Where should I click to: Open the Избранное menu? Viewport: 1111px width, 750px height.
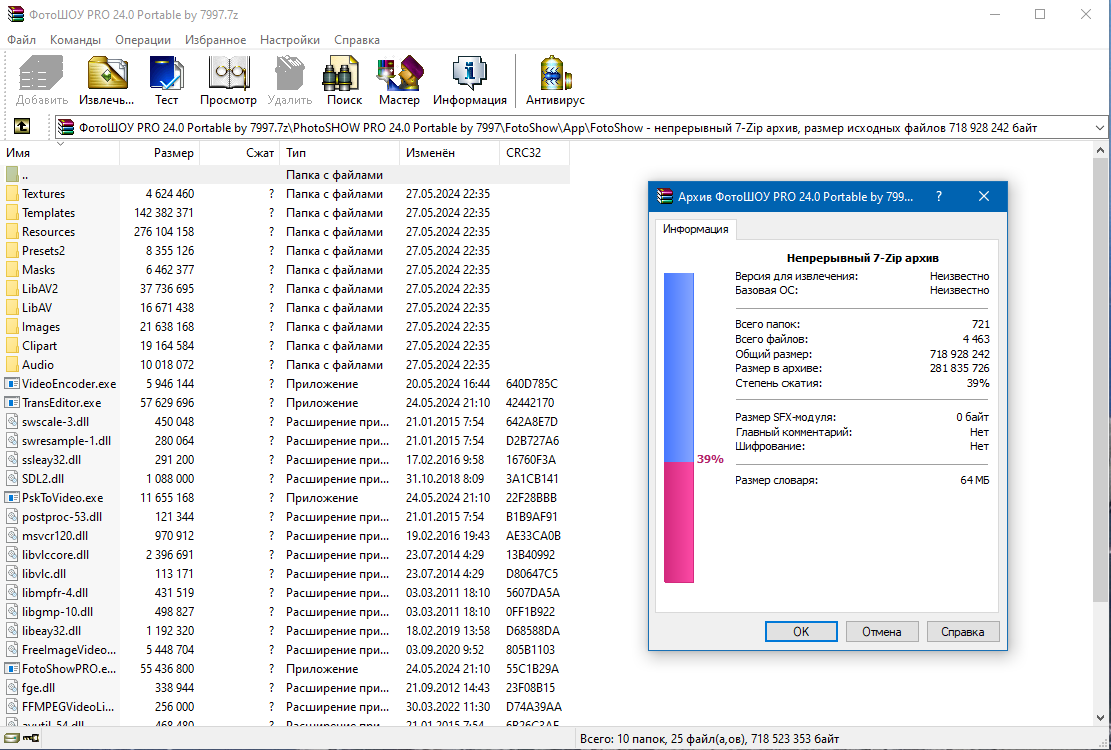click(215, 40)
